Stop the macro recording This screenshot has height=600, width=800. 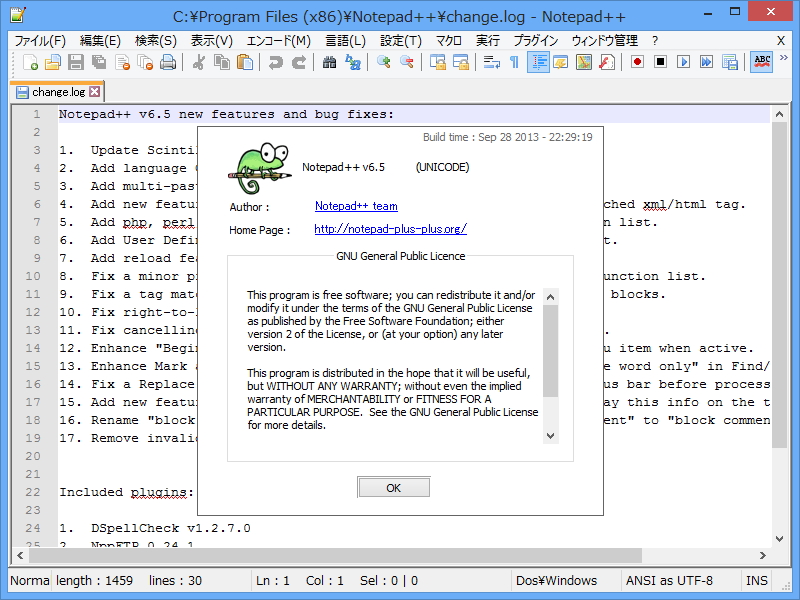tap(661, 61)
